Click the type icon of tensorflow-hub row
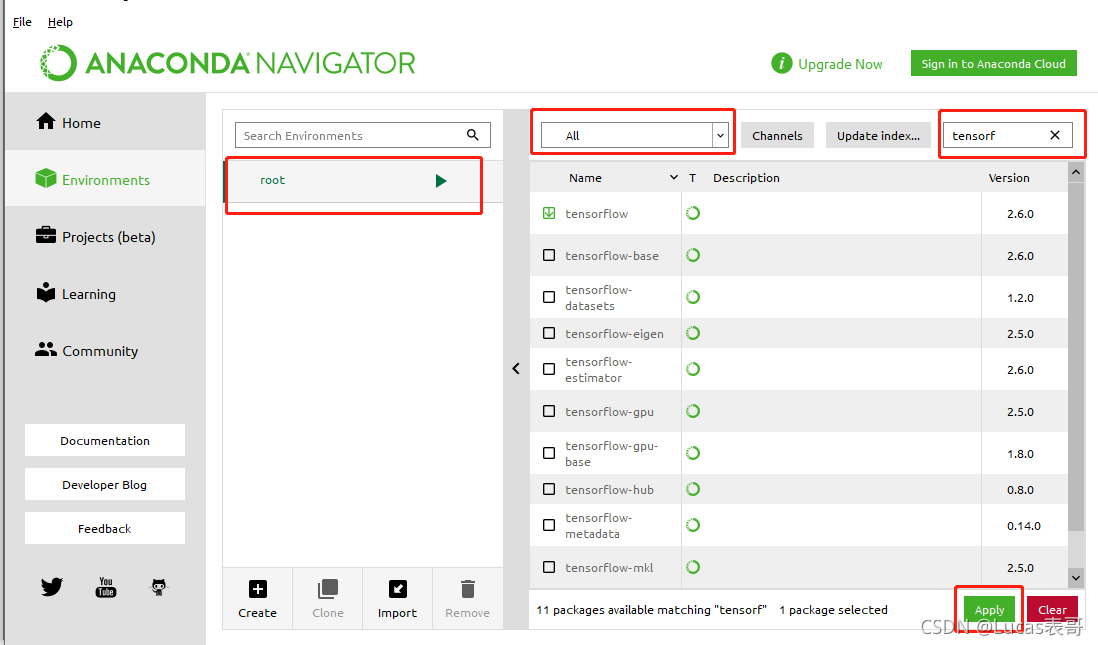The image size is (1098, 645). pos(693,489)
